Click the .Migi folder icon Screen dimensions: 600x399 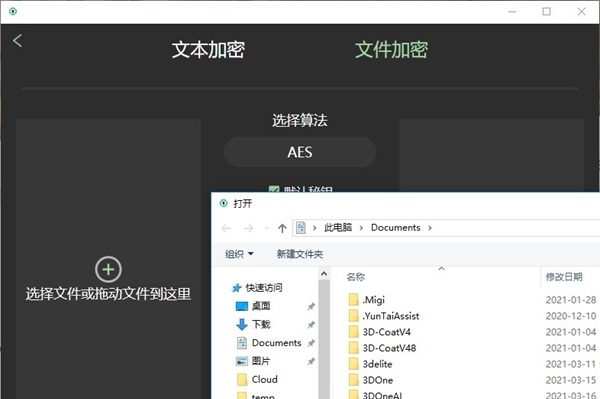(x=354, y=300)
